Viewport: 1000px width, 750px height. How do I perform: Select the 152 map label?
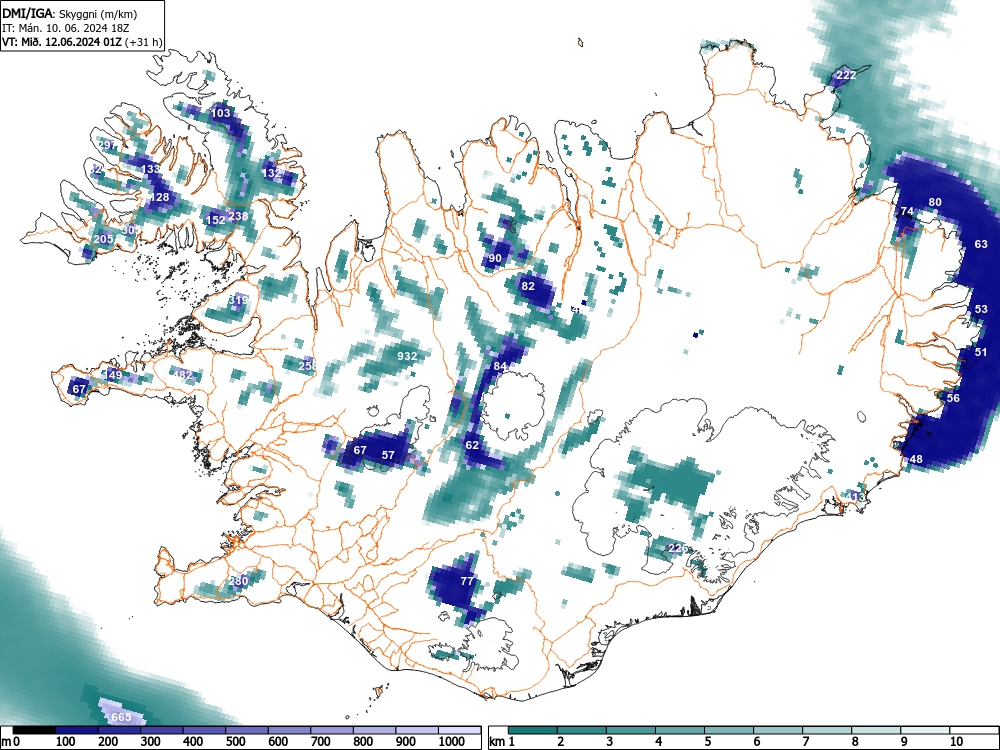[216, 219]
